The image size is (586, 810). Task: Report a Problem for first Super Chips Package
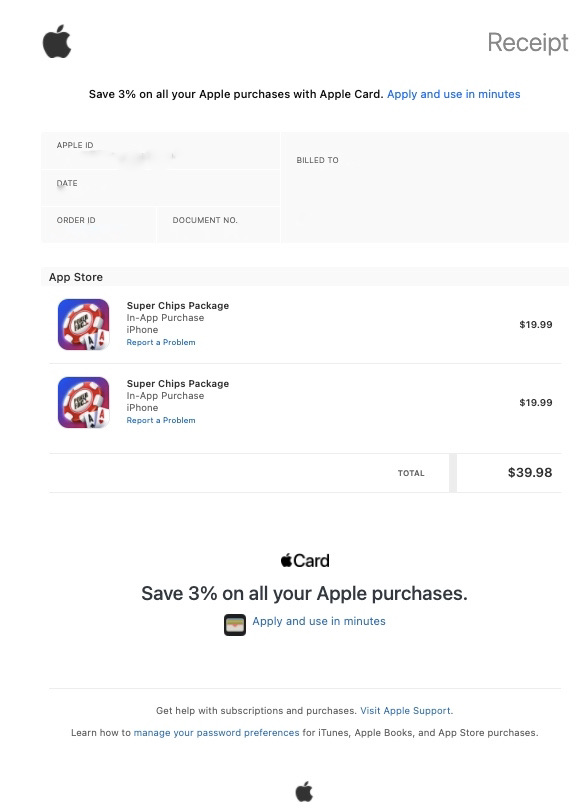click(161, 342)
